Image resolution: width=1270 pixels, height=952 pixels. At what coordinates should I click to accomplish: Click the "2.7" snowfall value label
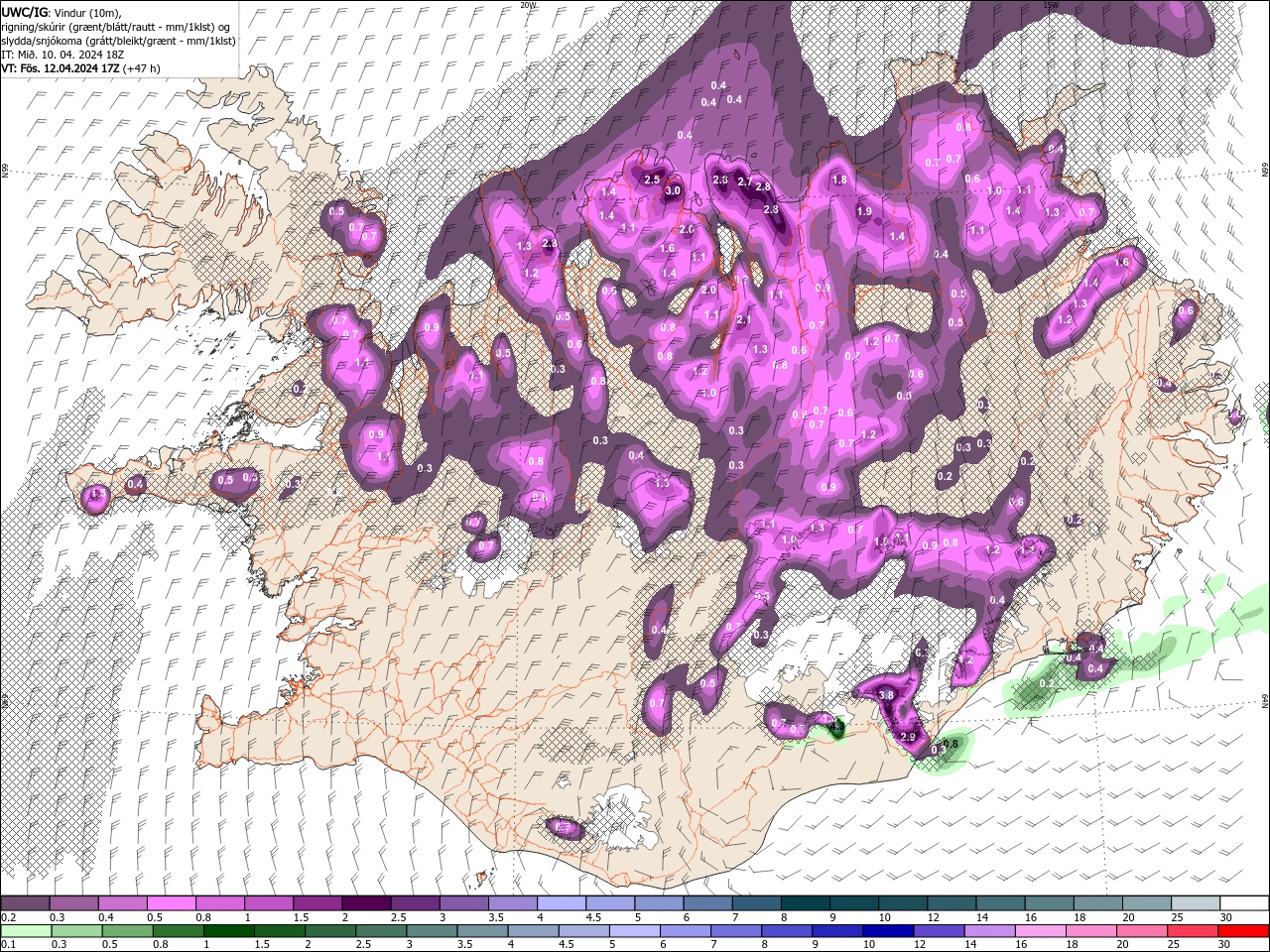(x=744, y=181)
